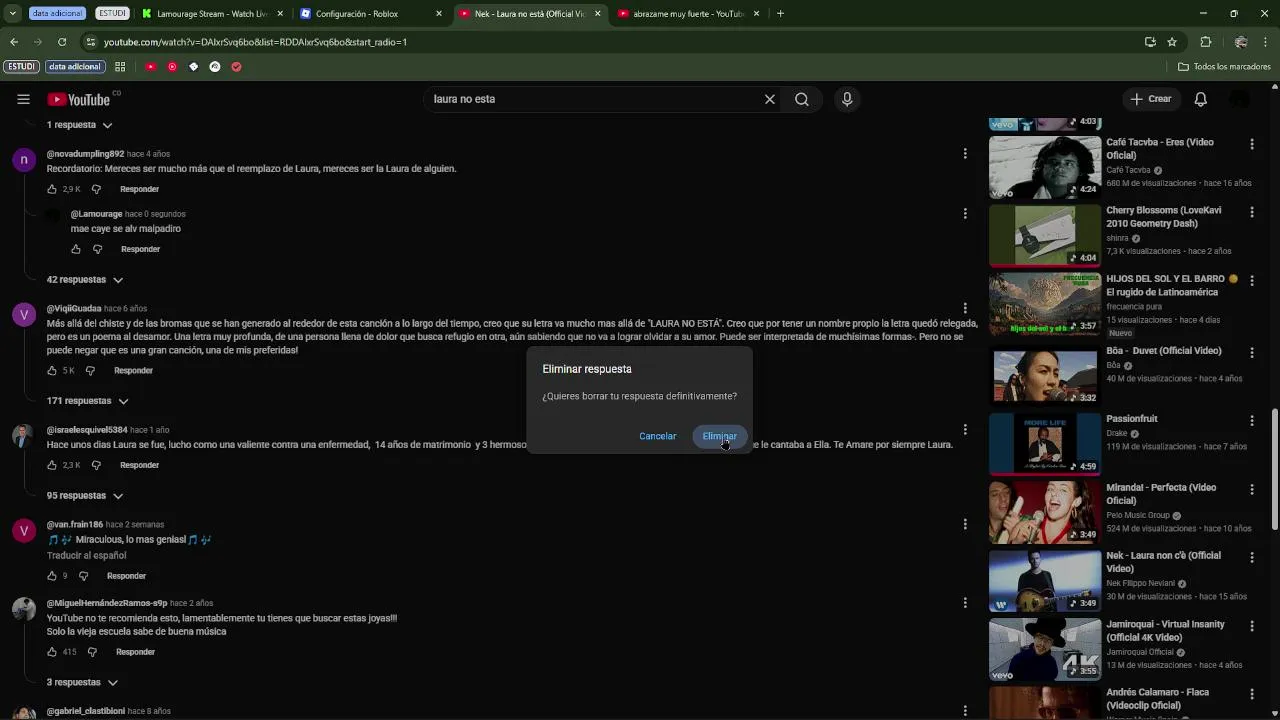Bookmark this page with the star icon
This screenshot has height=720, width=1280.
tap(1172, 42)
